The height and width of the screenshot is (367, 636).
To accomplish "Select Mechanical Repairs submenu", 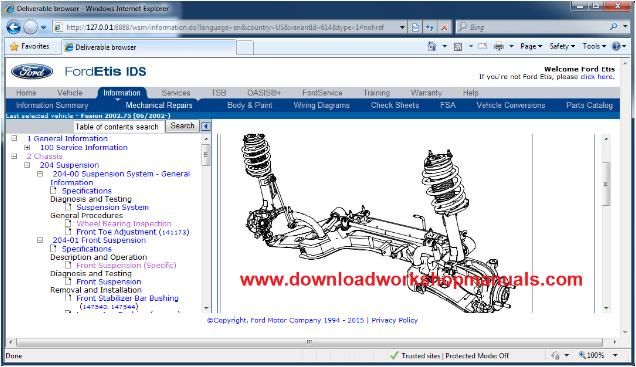I will point(159,105).
